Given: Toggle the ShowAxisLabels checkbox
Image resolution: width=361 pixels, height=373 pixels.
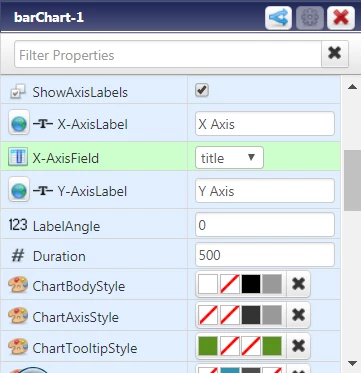Looking at the screenshot, I should 202,90.
